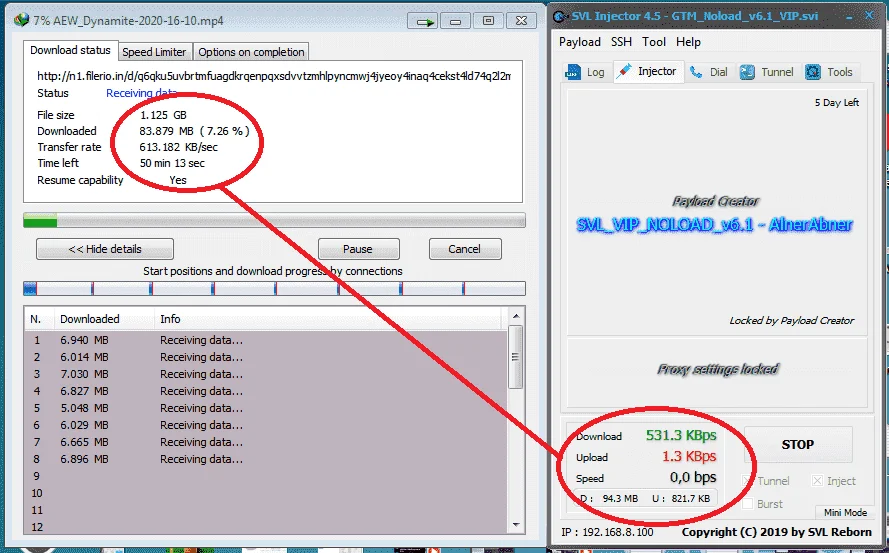Click the connections progress segment bar
Viewport: 889px width, 553px height.
(274, 289)
